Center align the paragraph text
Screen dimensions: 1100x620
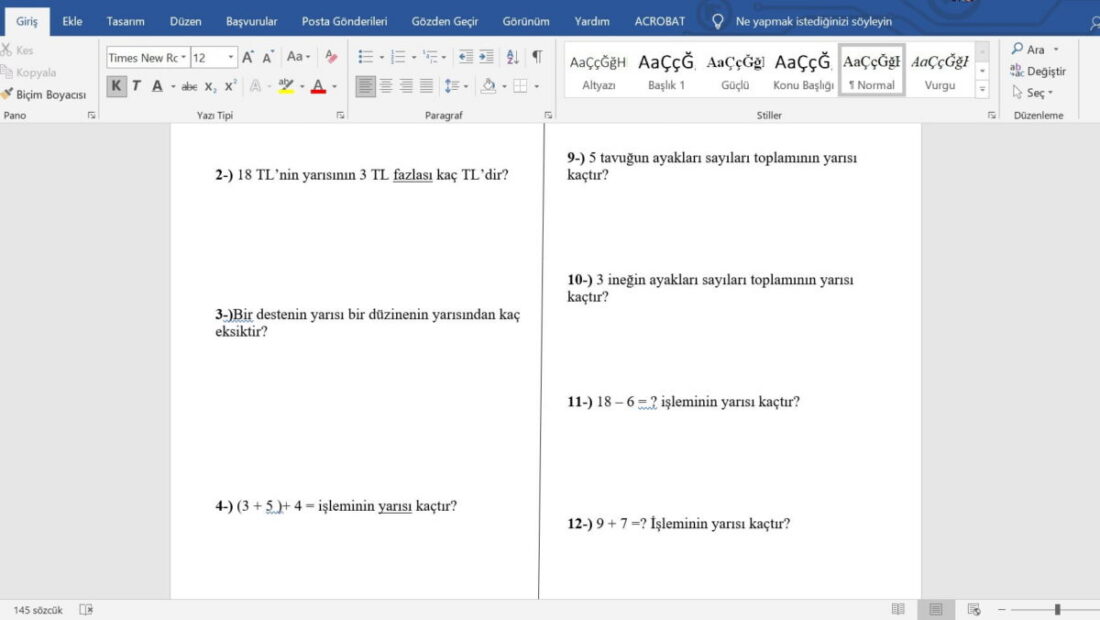click(x=386, y=86)
